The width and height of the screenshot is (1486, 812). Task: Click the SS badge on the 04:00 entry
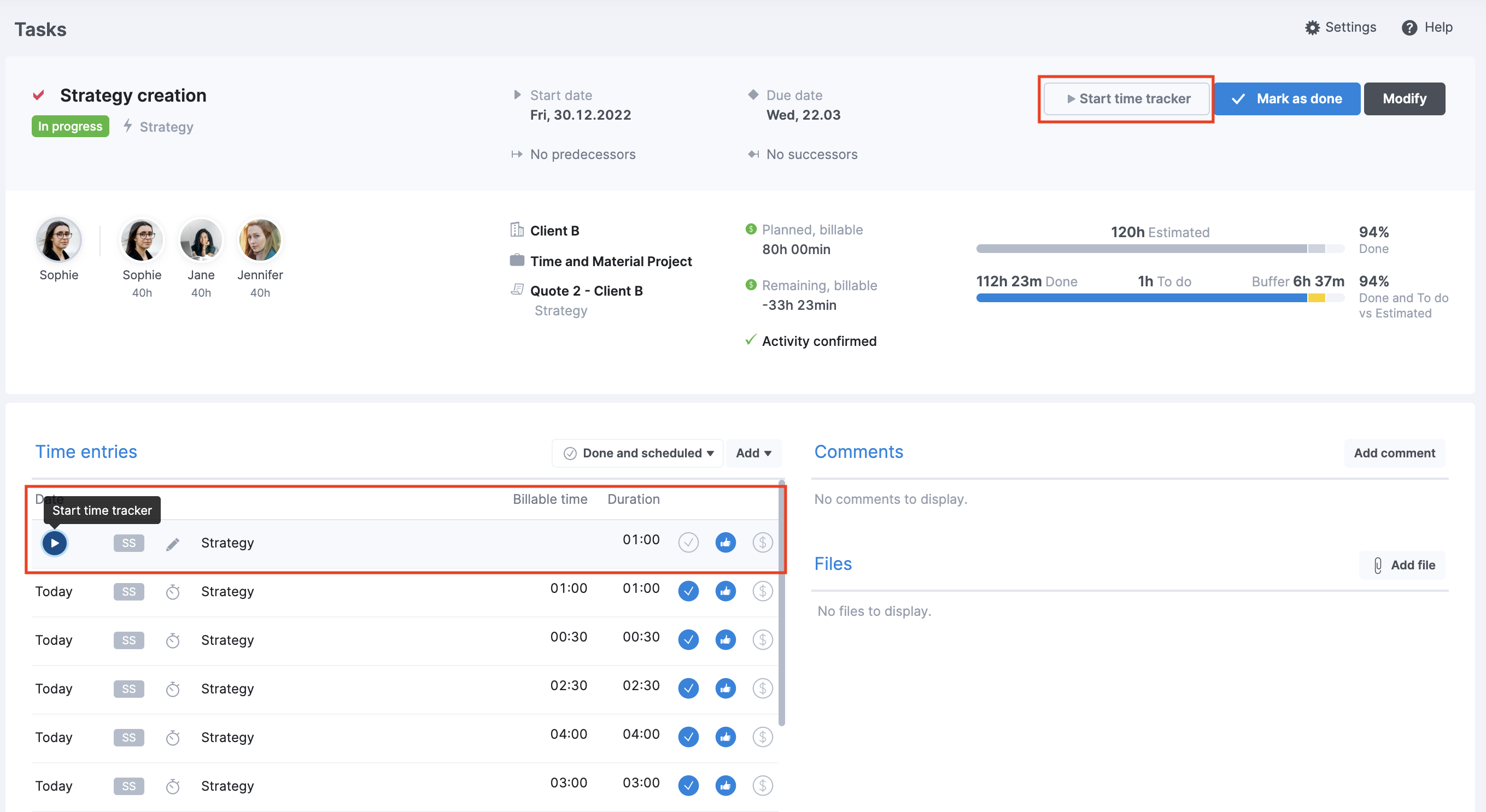(128, 738)
